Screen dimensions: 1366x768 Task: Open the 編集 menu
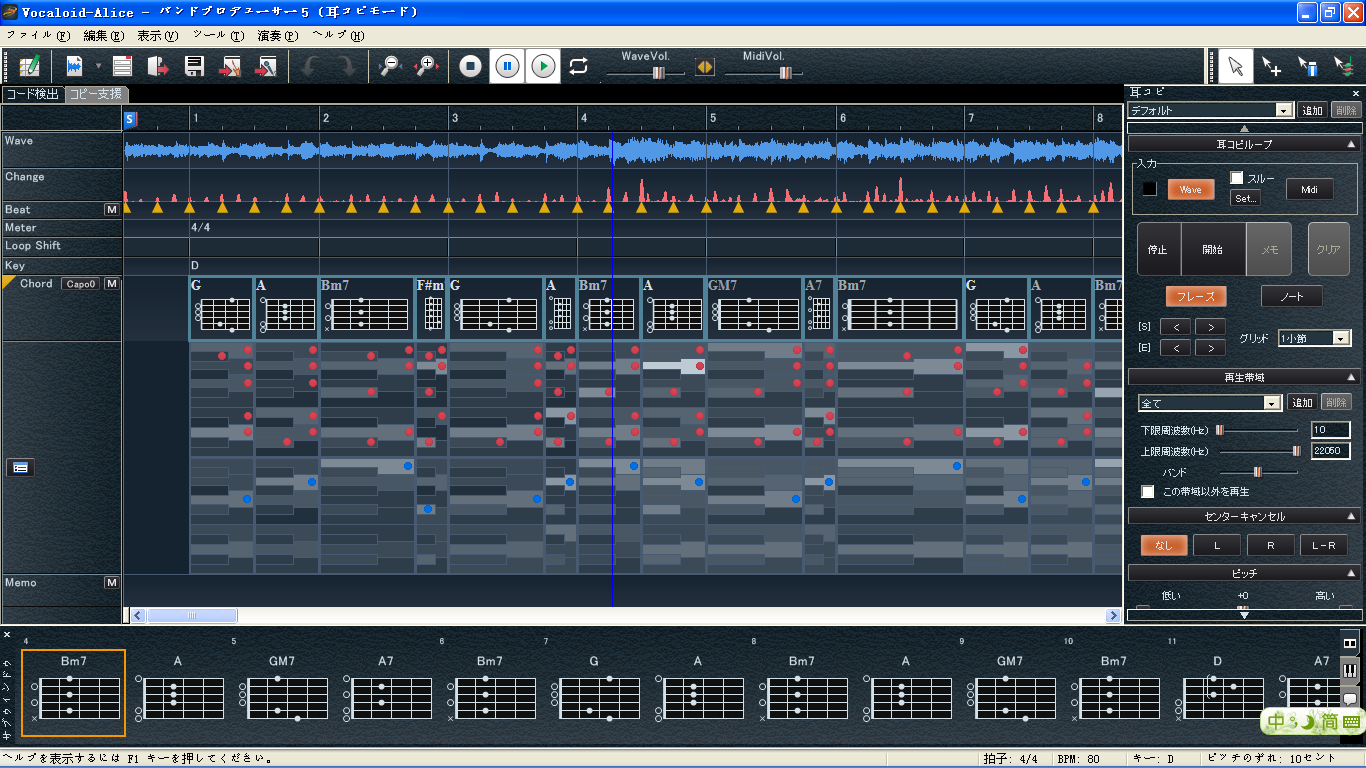click(x=104, y=35)
